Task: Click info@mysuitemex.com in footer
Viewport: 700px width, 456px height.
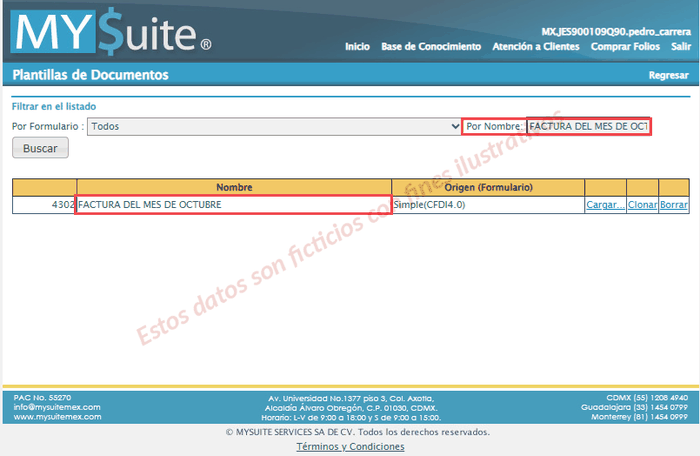Action: [57, 407]
